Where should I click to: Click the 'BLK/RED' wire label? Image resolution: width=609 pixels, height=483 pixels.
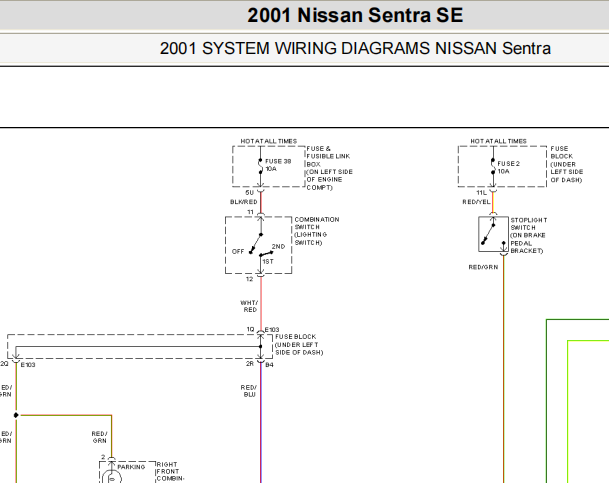click(244, 202)
